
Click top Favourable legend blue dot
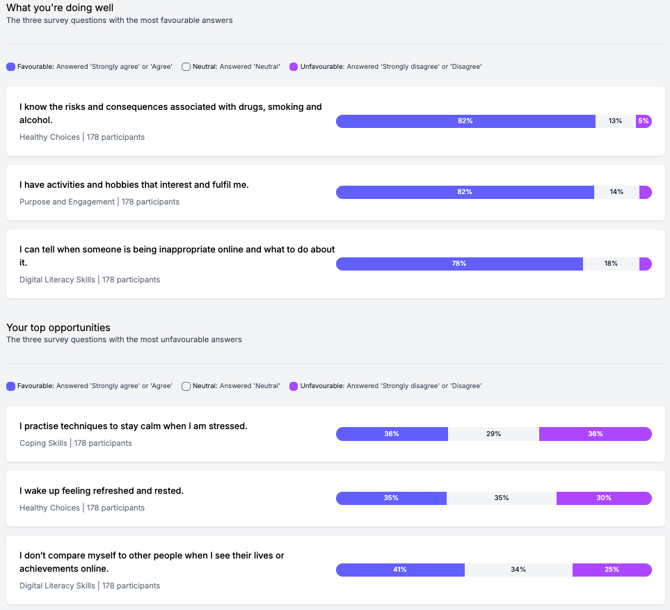coord(11,67)
